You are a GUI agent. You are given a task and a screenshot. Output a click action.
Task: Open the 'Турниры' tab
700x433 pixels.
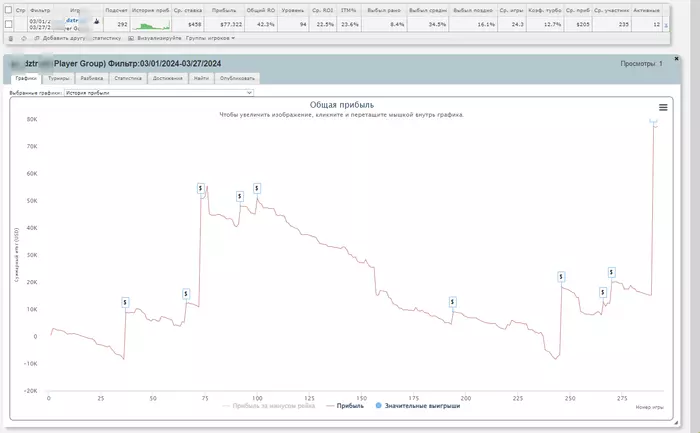point(58,78)
